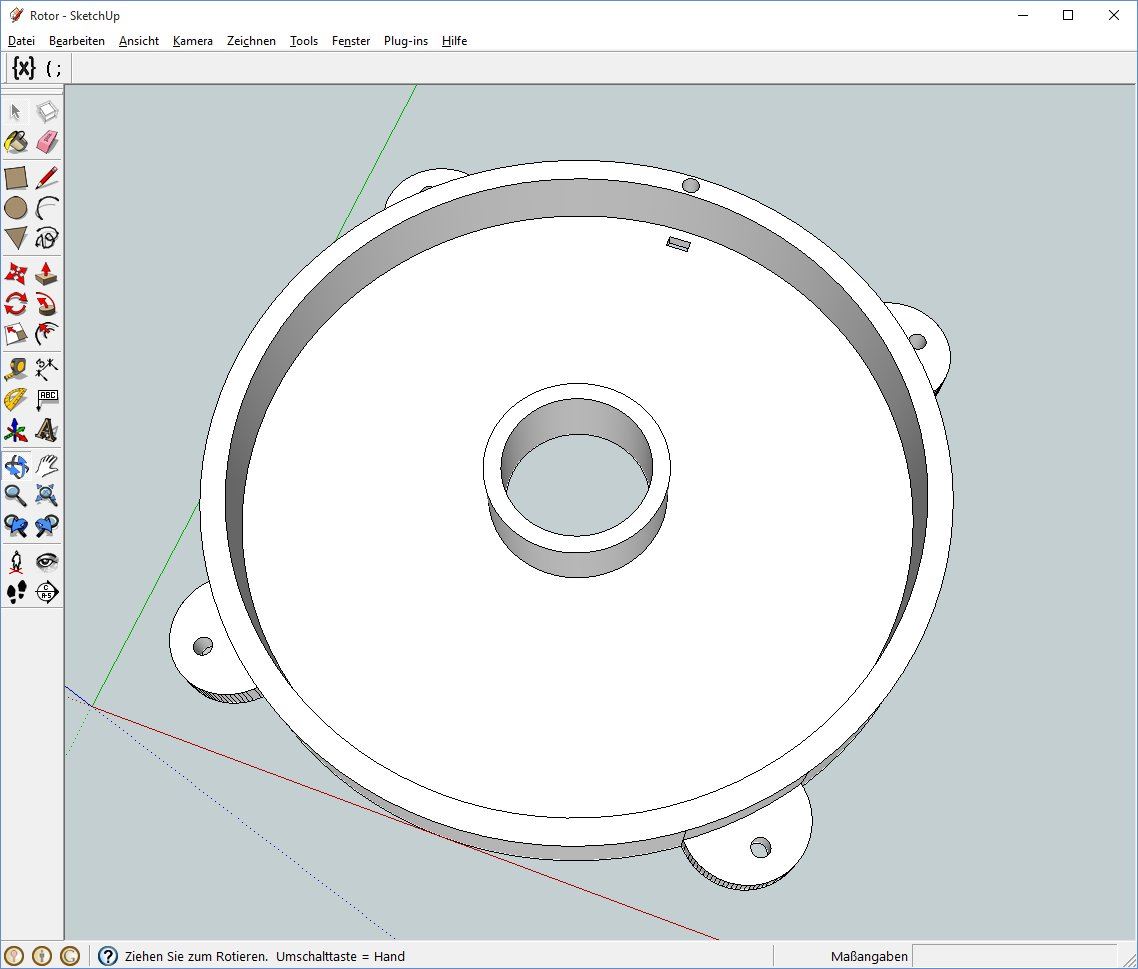The image size is (1138, 969).
Task: Select the Paint Bucket tool
Action: coord(16,142)
